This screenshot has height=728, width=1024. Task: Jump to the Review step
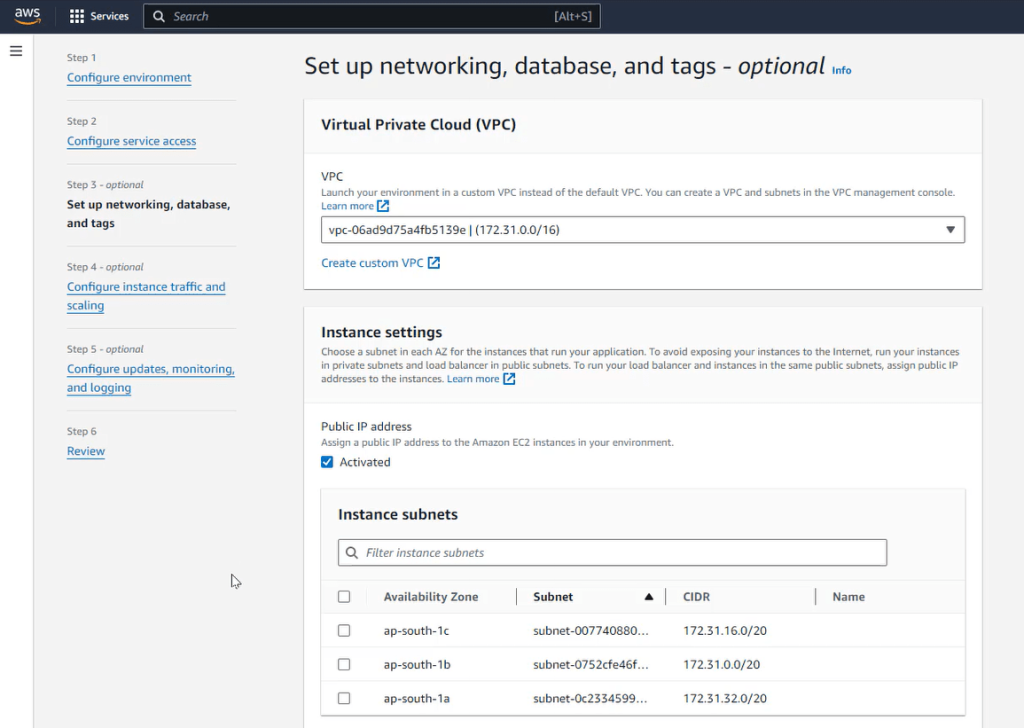[86, 451]
